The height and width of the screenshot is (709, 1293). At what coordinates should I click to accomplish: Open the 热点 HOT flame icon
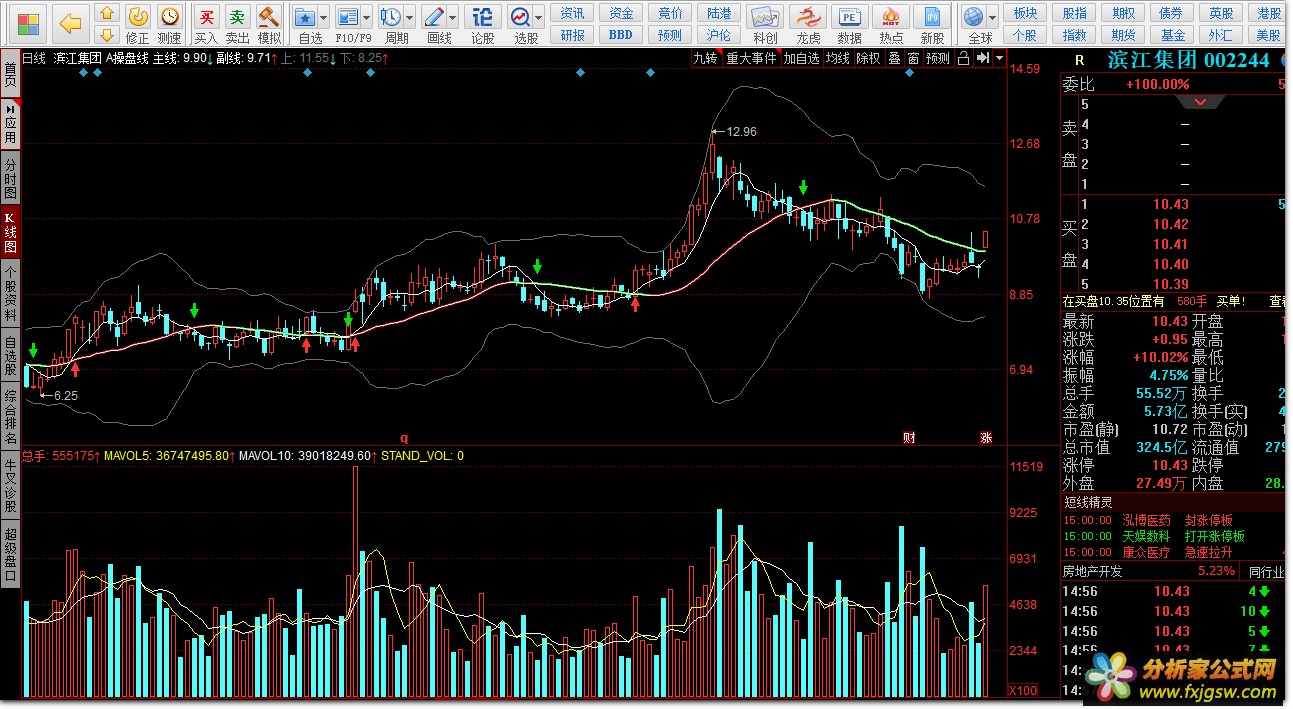[891, 18]
